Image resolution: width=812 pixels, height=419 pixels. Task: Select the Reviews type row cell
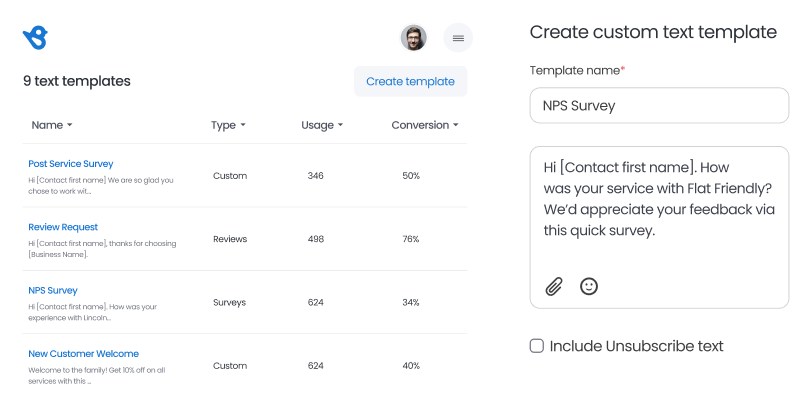pos(230,239)
